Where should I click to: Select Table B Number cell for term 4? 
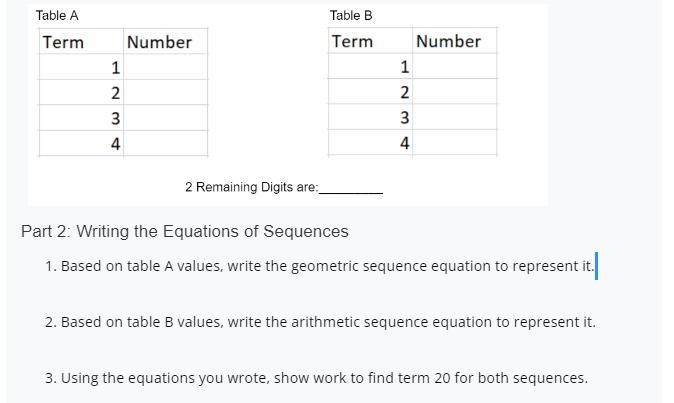click(455, 142)
